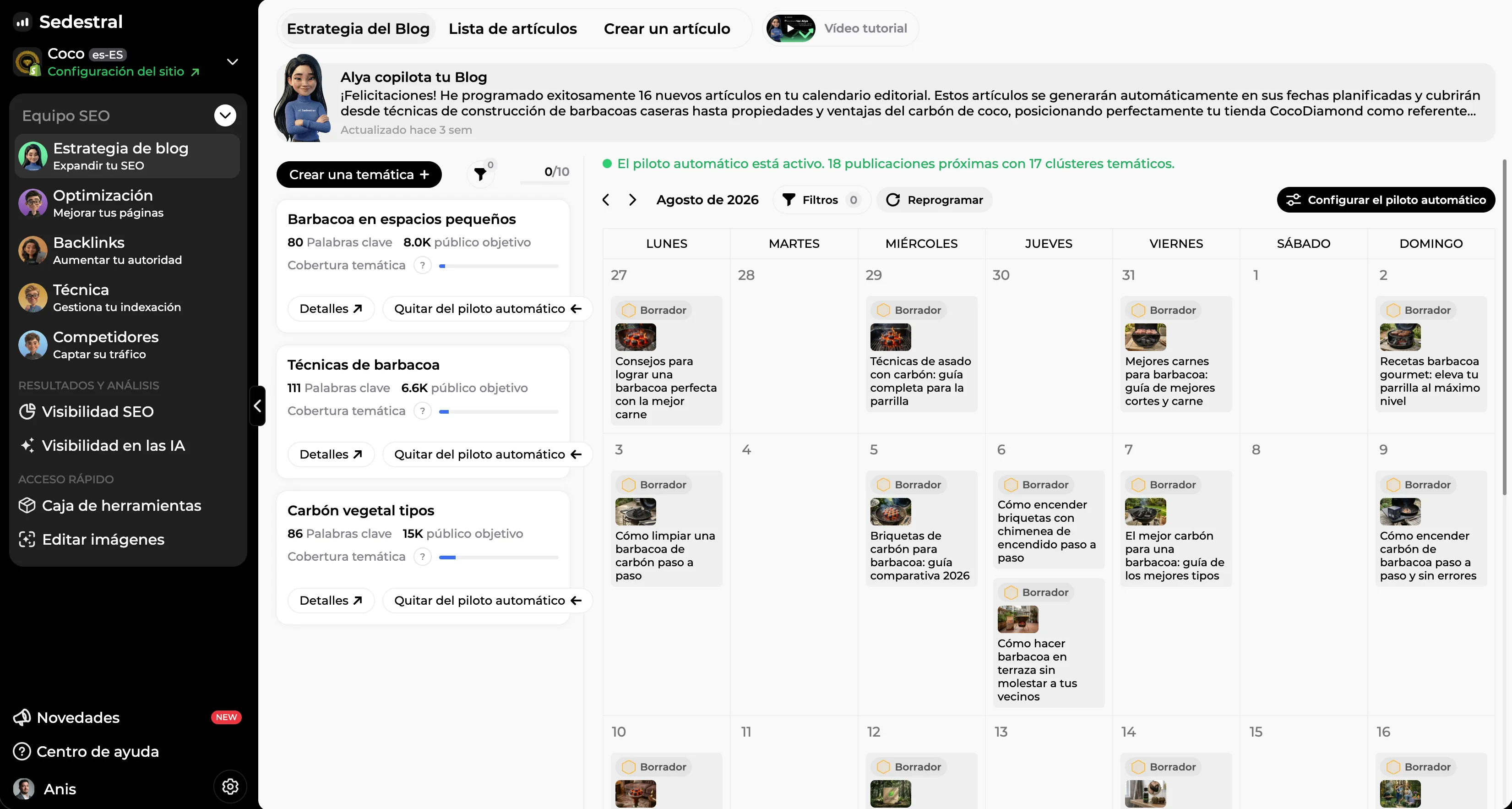Click the Caja de herramientas box icon
This screenshot has height=809, width=1512.
[x=27, y=505]
